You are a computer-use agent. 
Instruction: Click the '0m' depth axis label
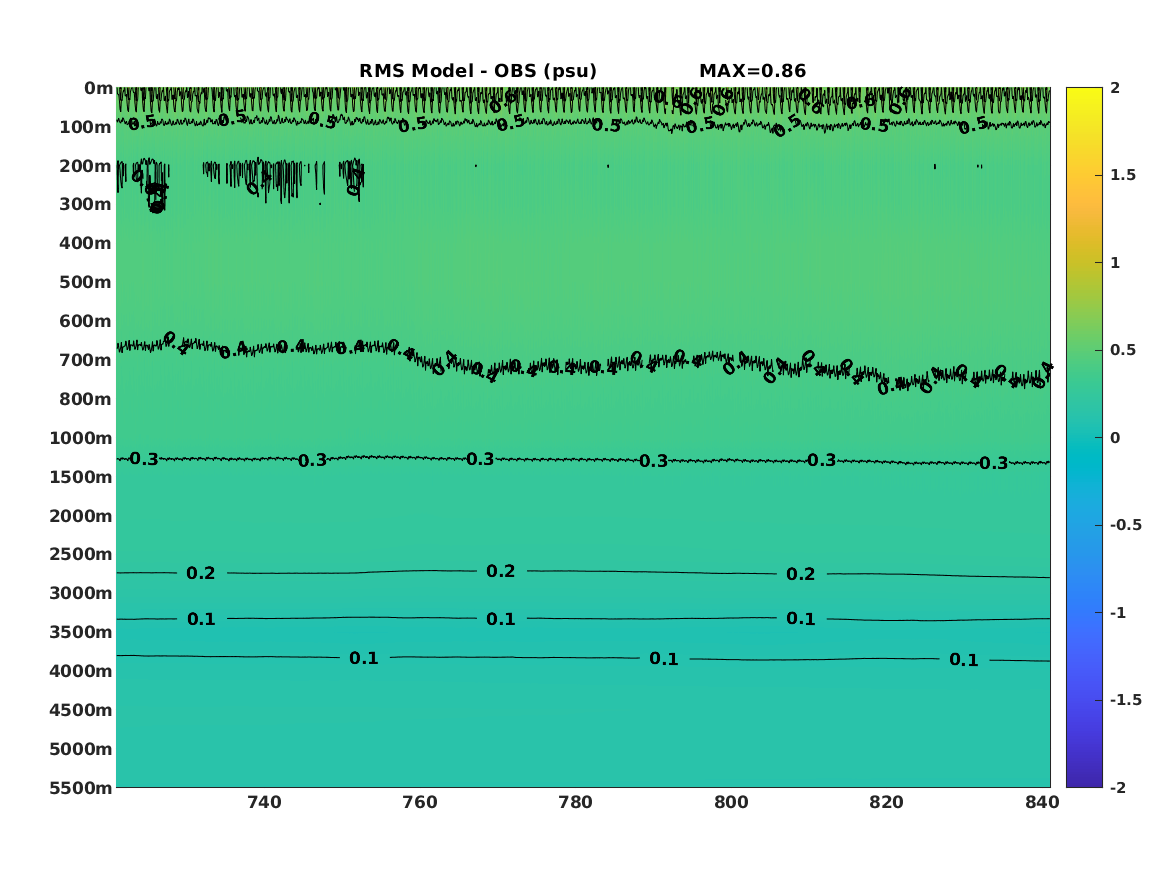click(x=98, y=89)
